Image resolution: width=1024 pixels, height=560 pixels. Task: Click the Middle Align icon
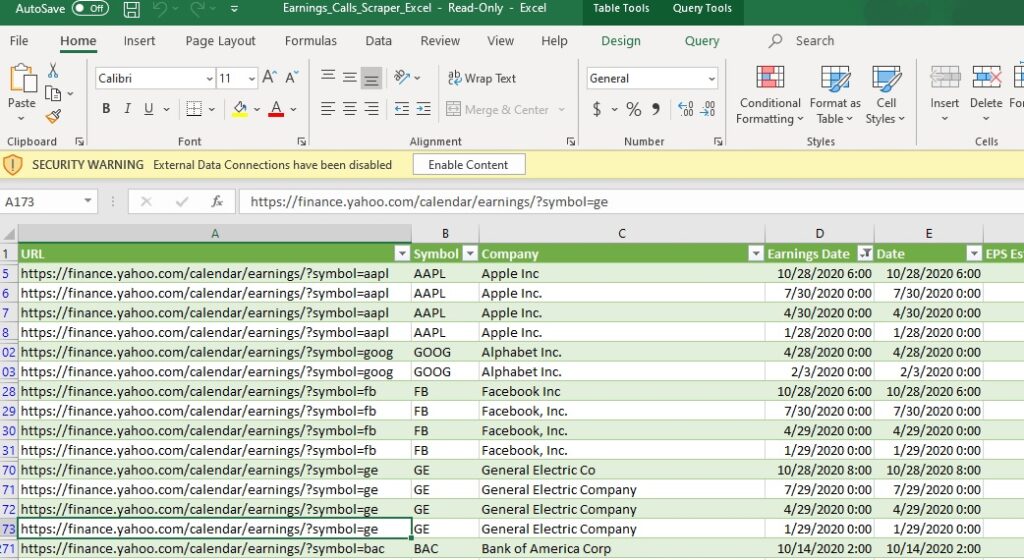tap(349, 78)
